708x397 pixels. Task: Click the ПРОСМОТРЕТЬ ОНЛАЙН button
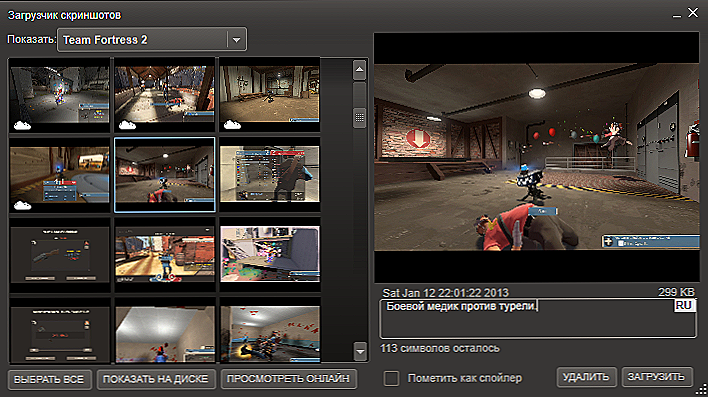(x=288, y=379)
